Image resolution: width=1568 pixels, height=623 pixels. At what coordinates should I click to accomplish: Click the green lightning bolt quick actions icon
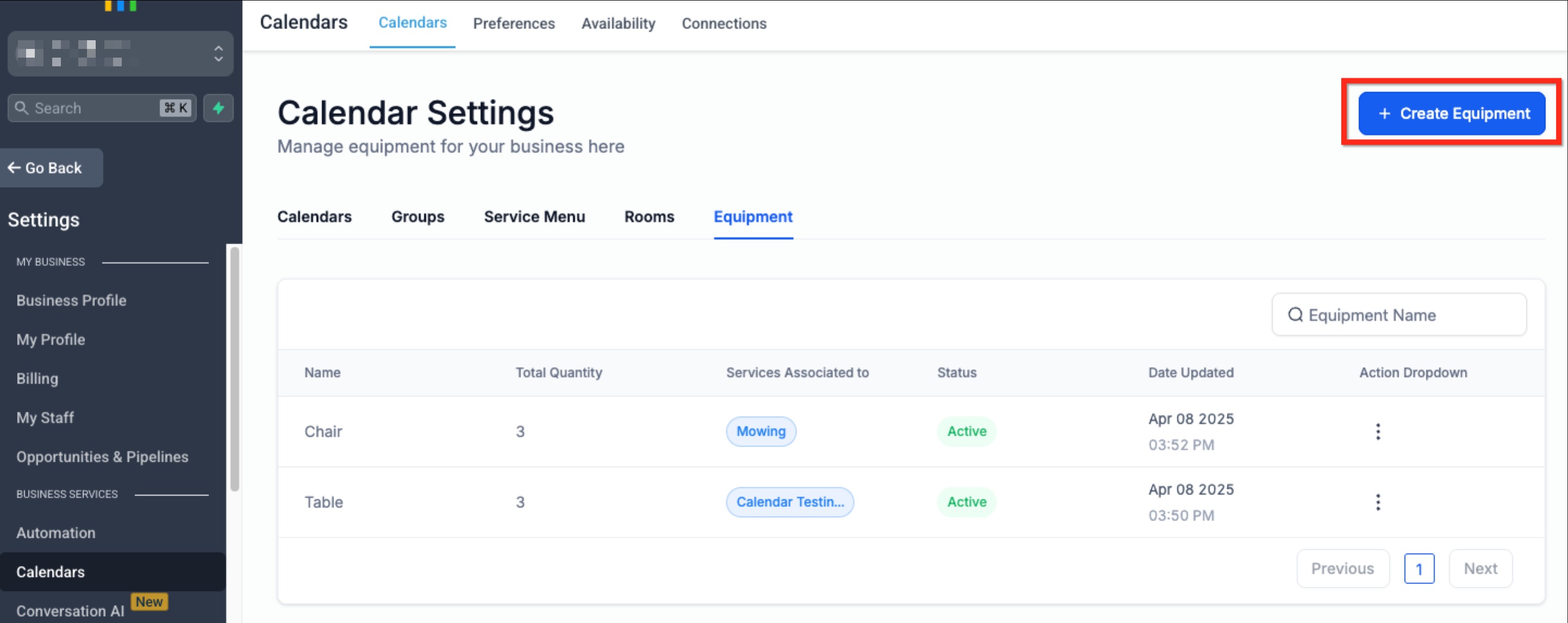pos(218,108)
